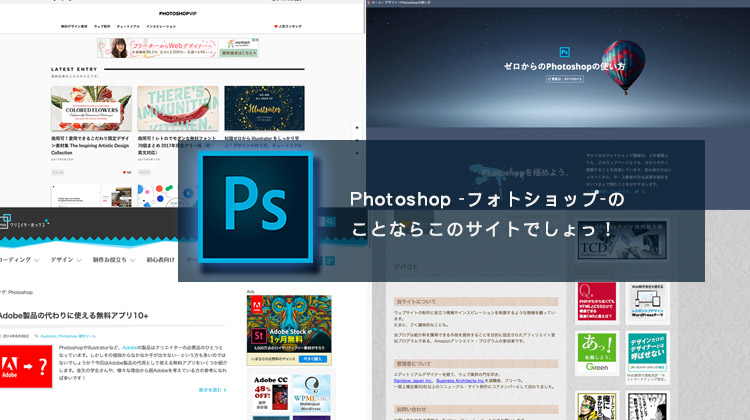Click the TCD WordPress theme banner

[x=622, y=240]
